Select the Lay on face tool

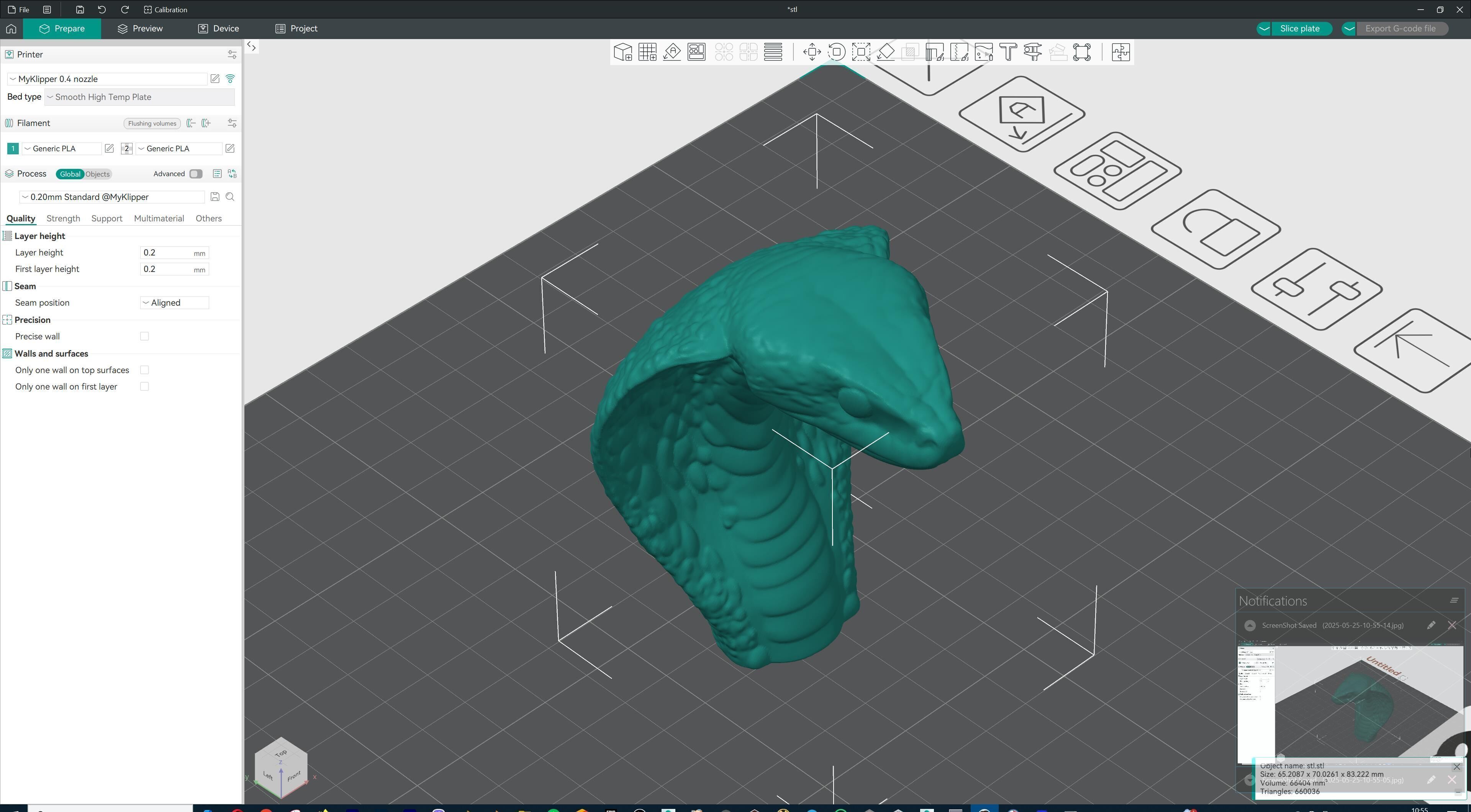[886, 52]
